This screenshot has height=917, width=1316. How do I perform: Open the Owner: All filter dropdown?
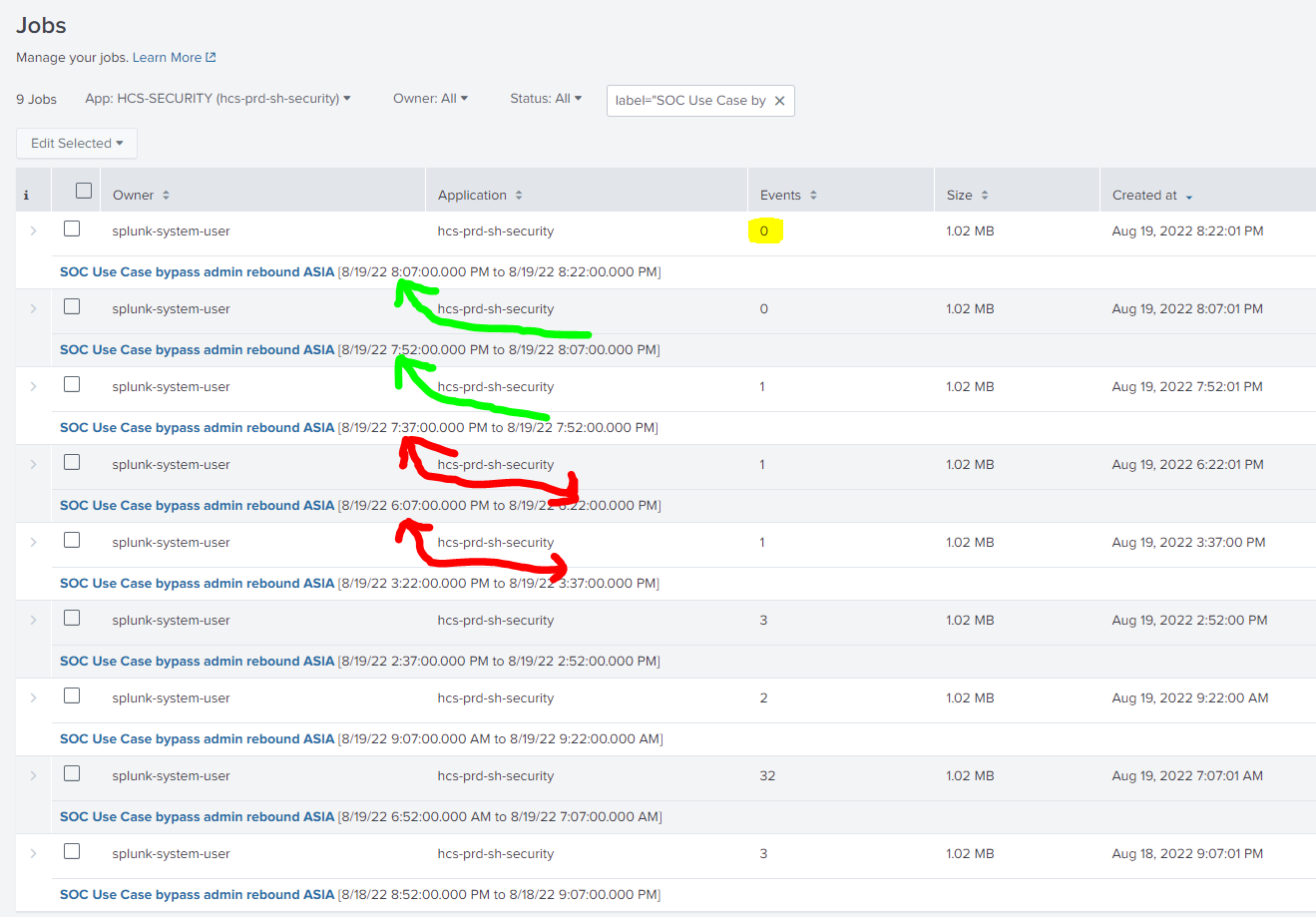430,98
